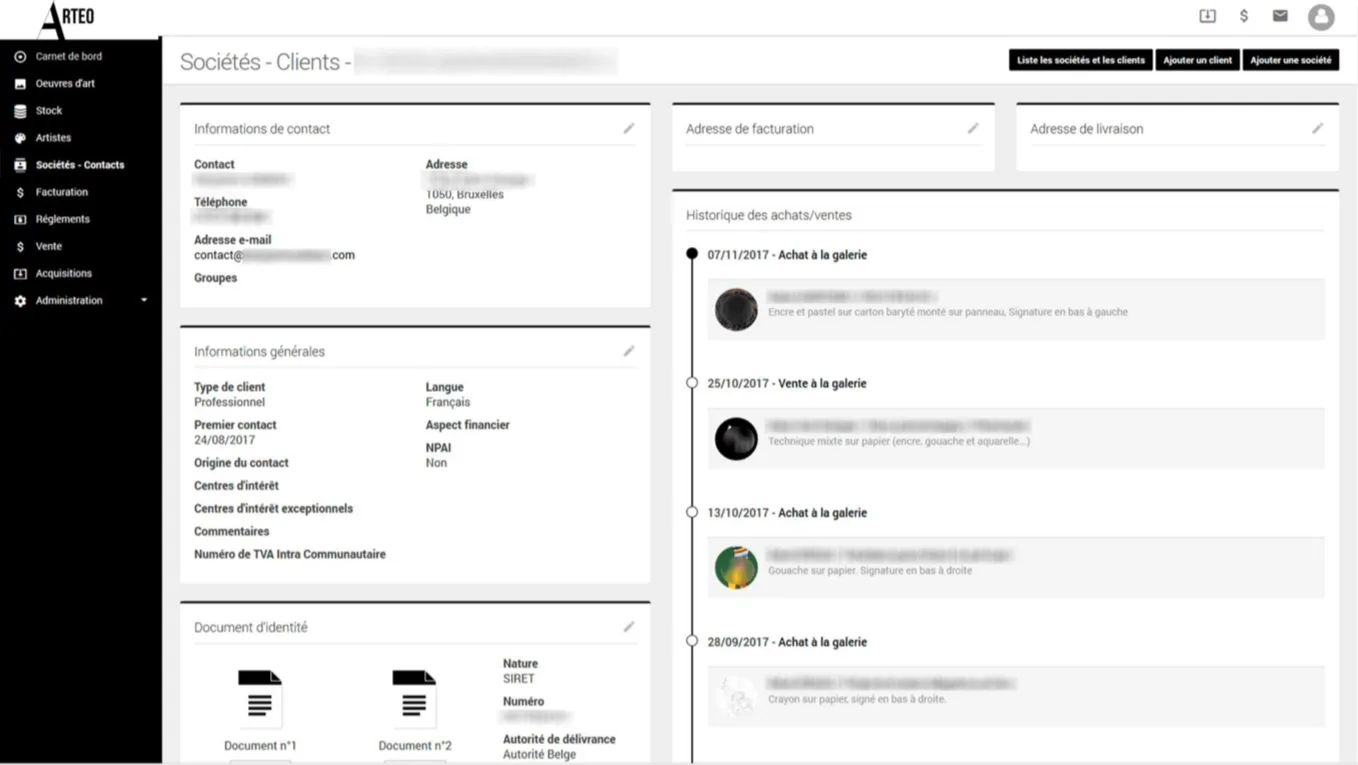Open artwork thumbnail for 25/10/2017 sale

click(736, 439)
